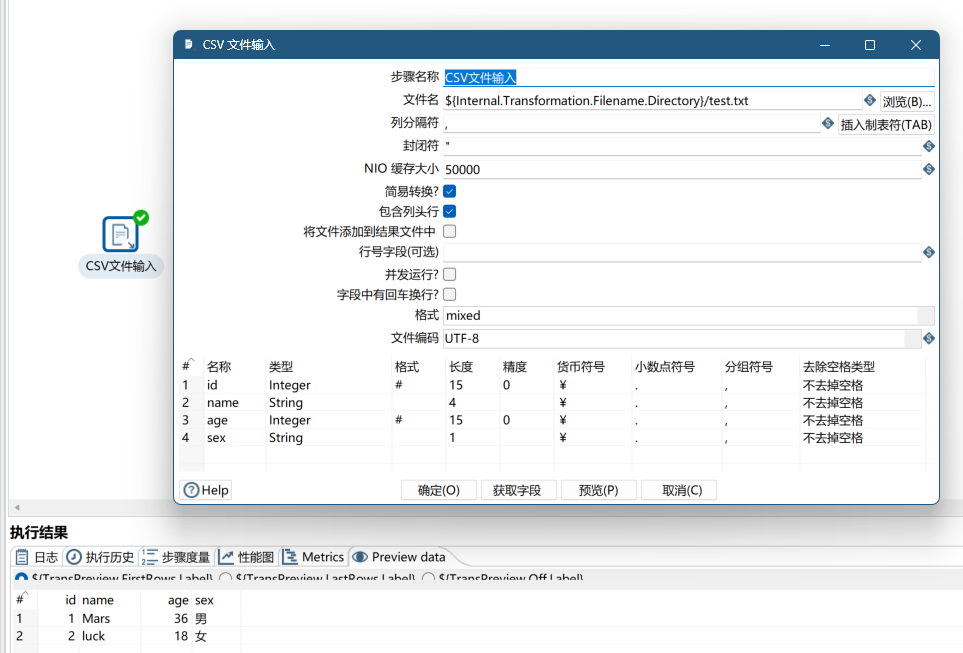The height and width of the screenshot is (653, 963).
Task: Click variable icon beside 列分隔符 field
Action: click(x=827, y=124)
